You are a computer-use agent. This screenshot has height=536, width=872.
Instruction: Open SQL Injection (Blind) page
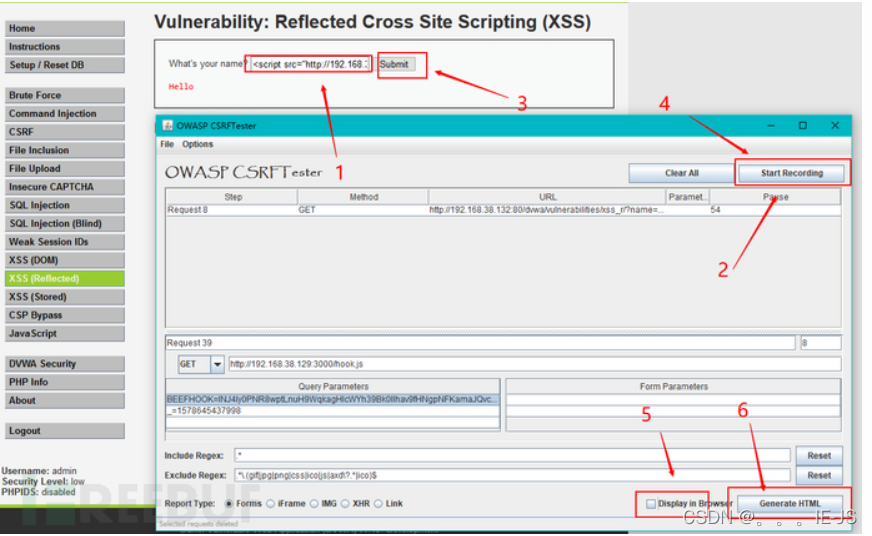65,224
